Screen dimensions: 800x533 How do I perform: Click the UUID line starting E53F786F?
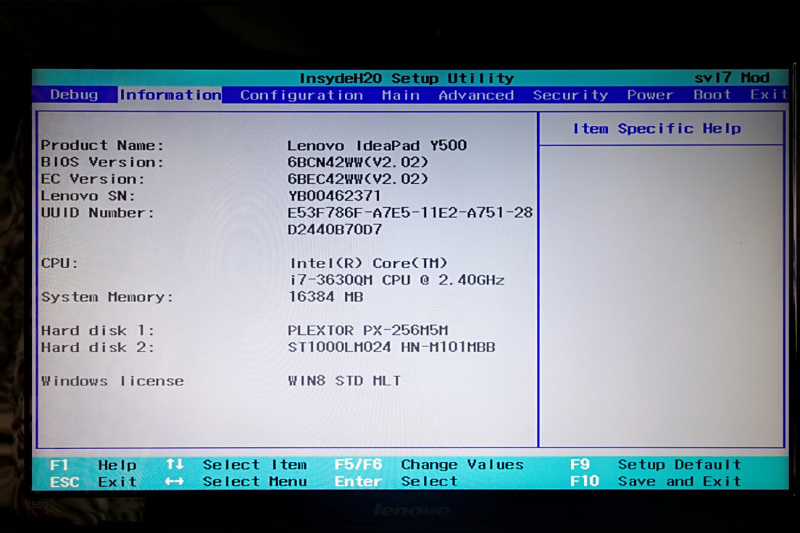click(x=410, y=213)
